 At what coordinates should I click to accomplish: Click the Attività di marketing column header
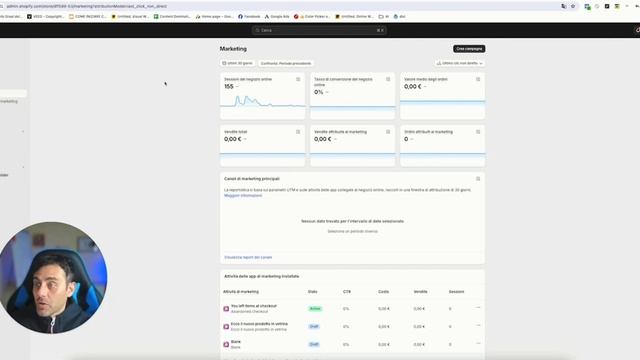click(x=241, y=292)
